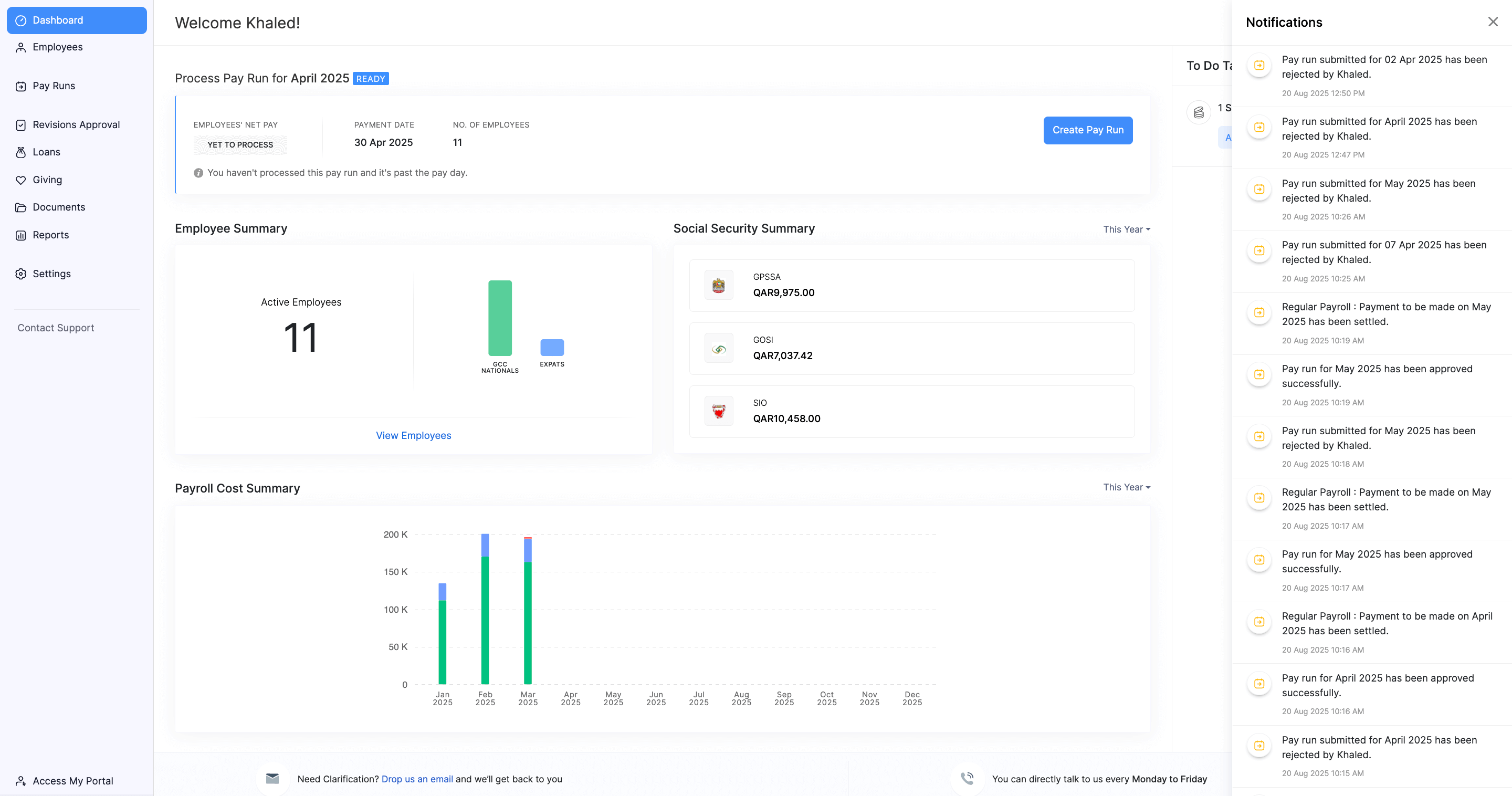Click the Documents folder icon
The image size is (1512, 796).
tap(20, 207)
